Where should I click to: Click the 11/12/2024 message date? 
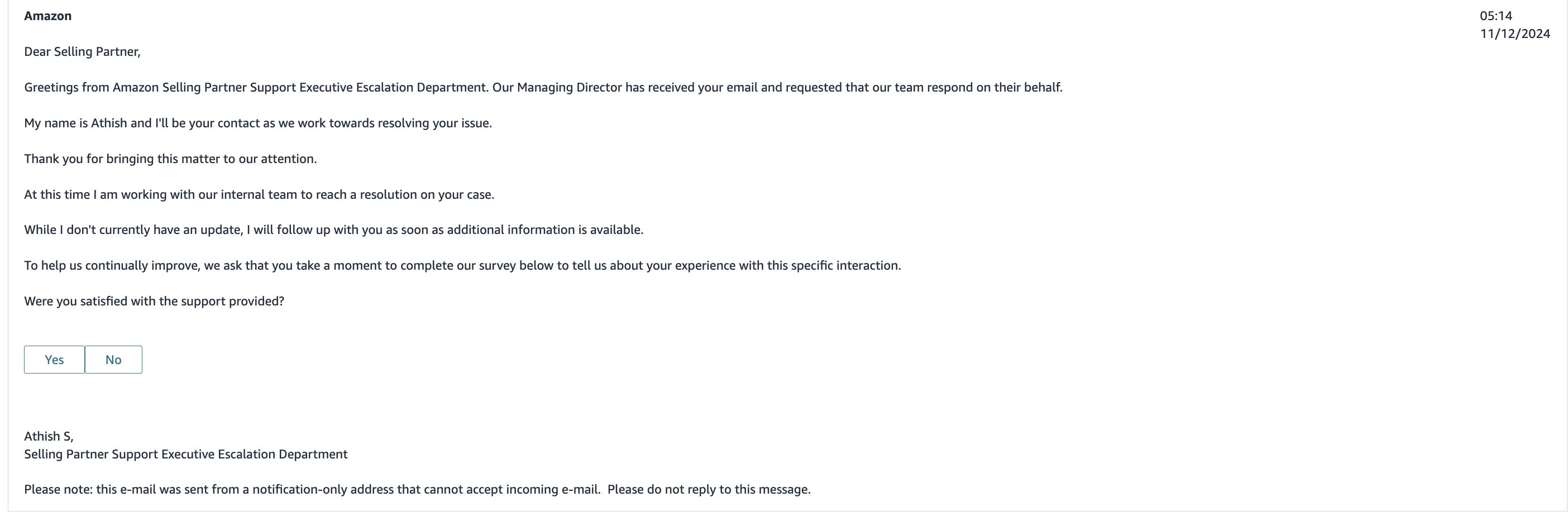point(1515,34)
